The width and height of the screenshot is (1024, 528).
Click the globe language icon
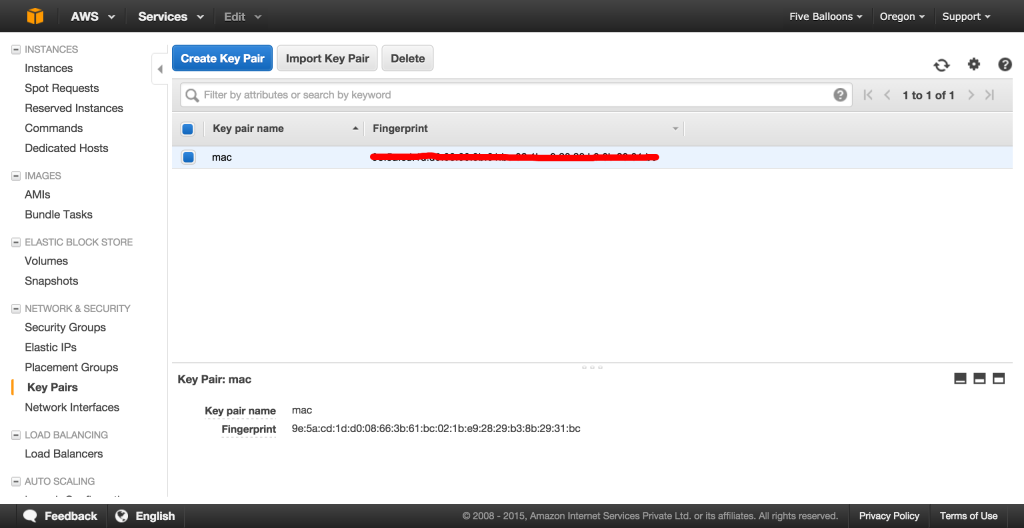(x=121, y=516)
